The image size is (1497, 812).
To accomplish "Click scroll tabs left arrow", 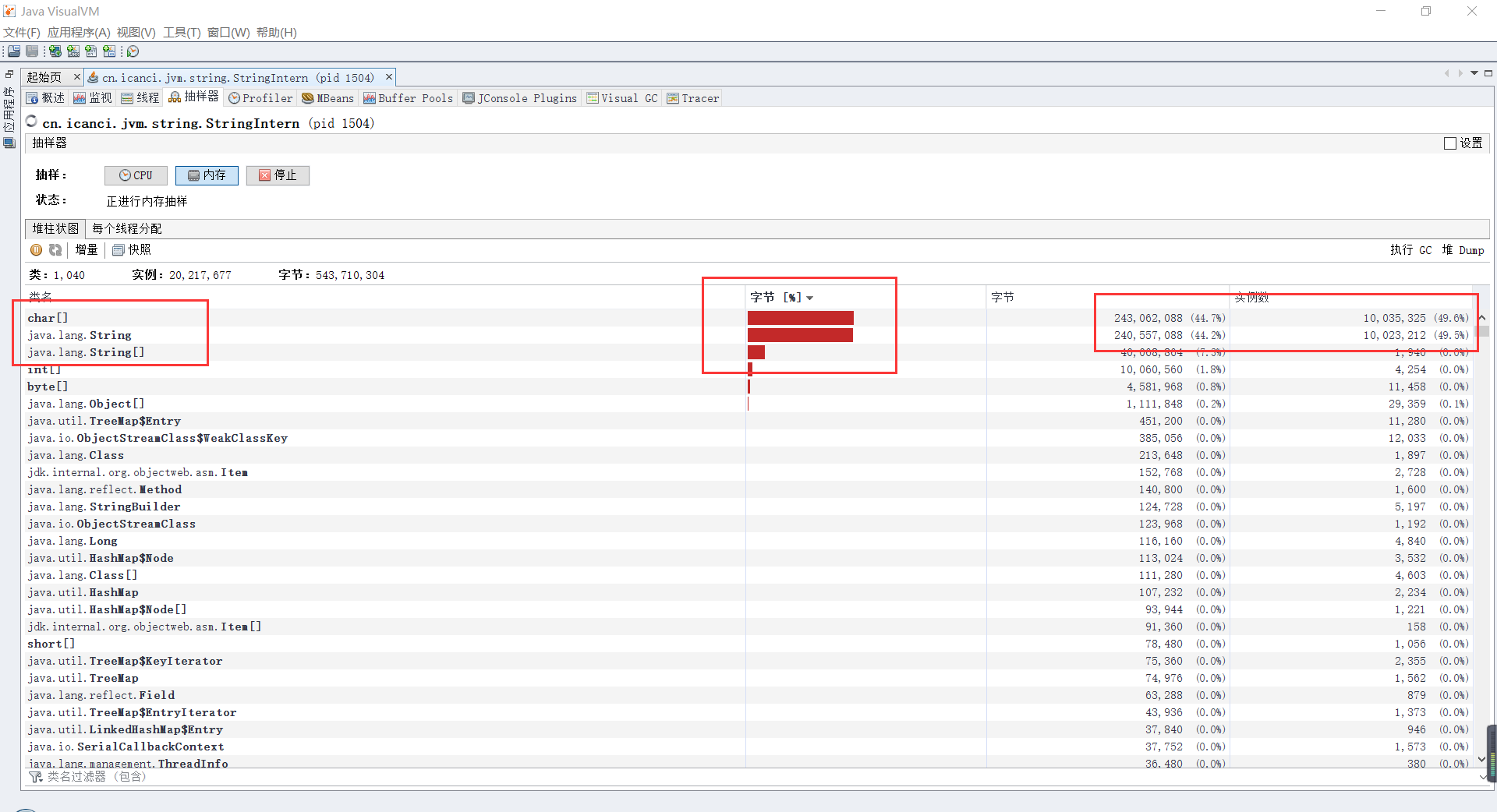I will [1447, 73].
